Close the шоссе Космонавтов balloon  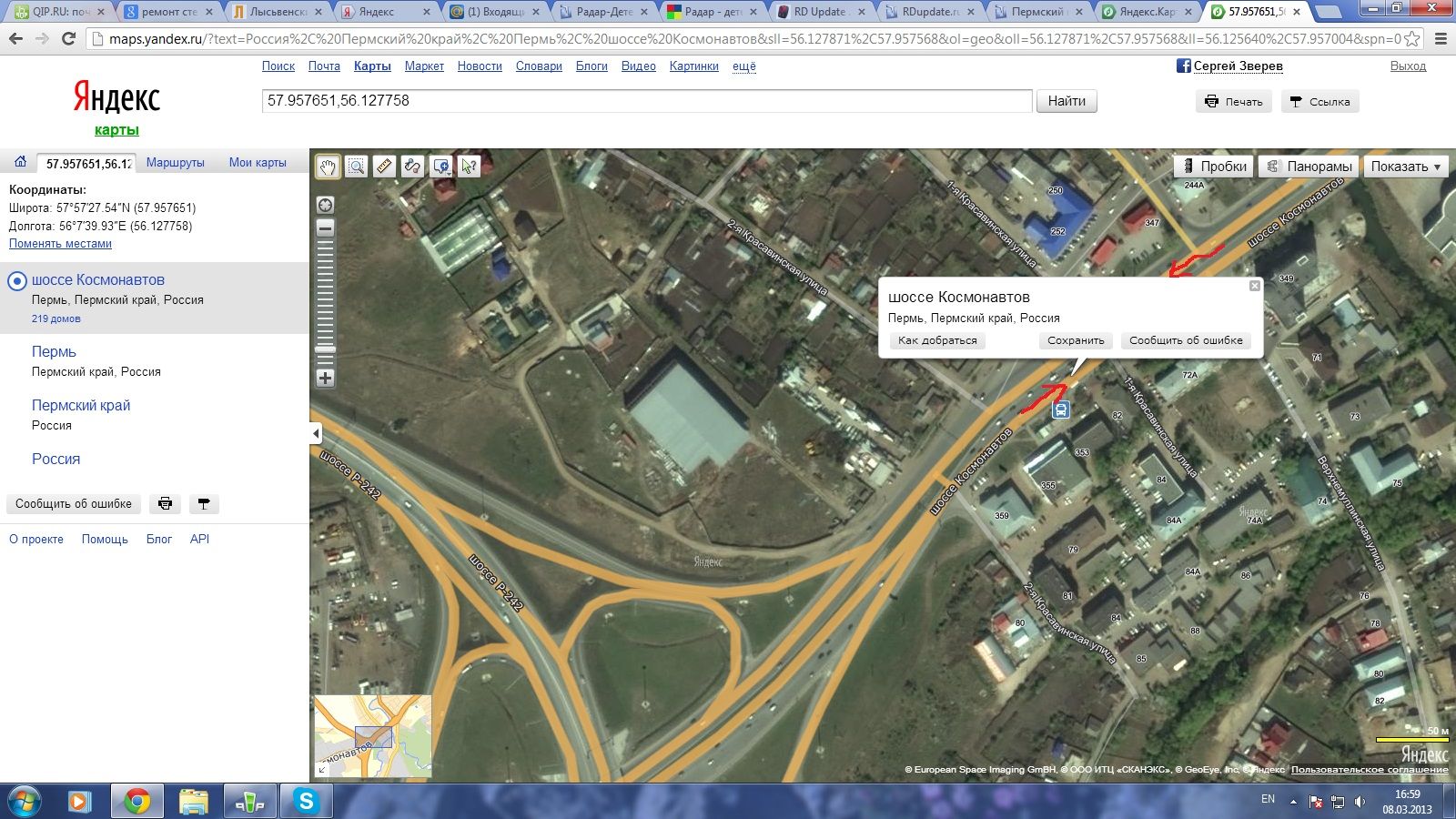click(x=1254, y=286)
